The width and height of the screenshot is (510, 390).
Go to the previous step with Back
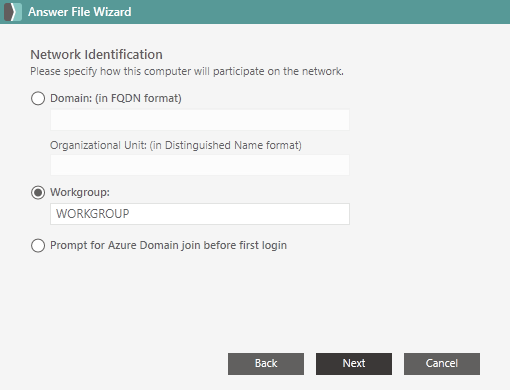266,364
